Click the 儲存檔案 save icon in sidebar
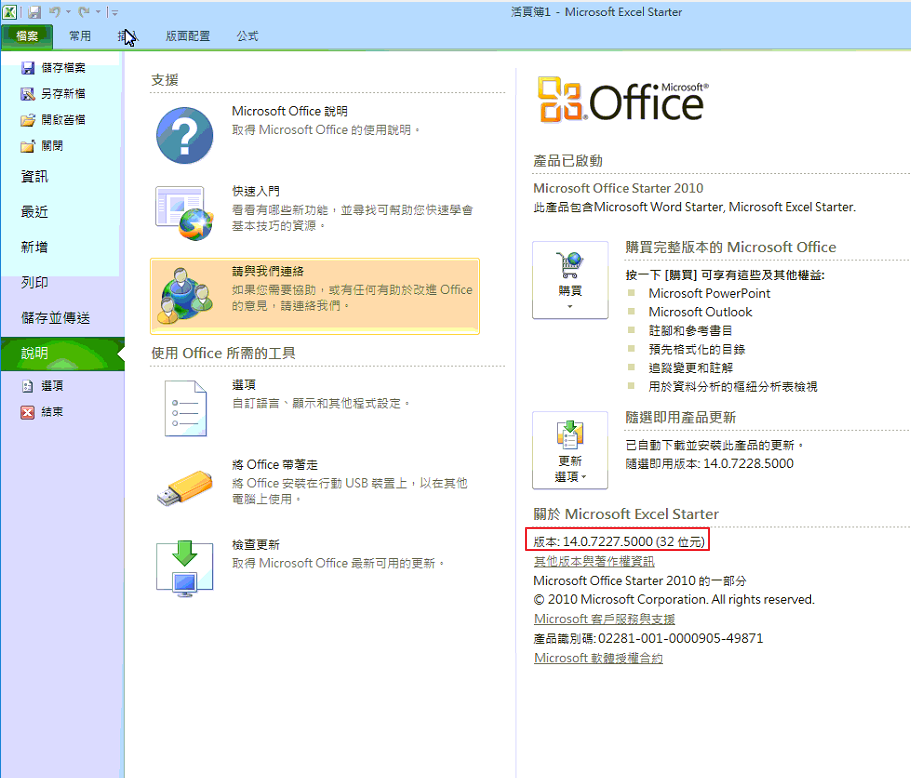The height and width of the screenshot is (778, 911). point(27,68)
